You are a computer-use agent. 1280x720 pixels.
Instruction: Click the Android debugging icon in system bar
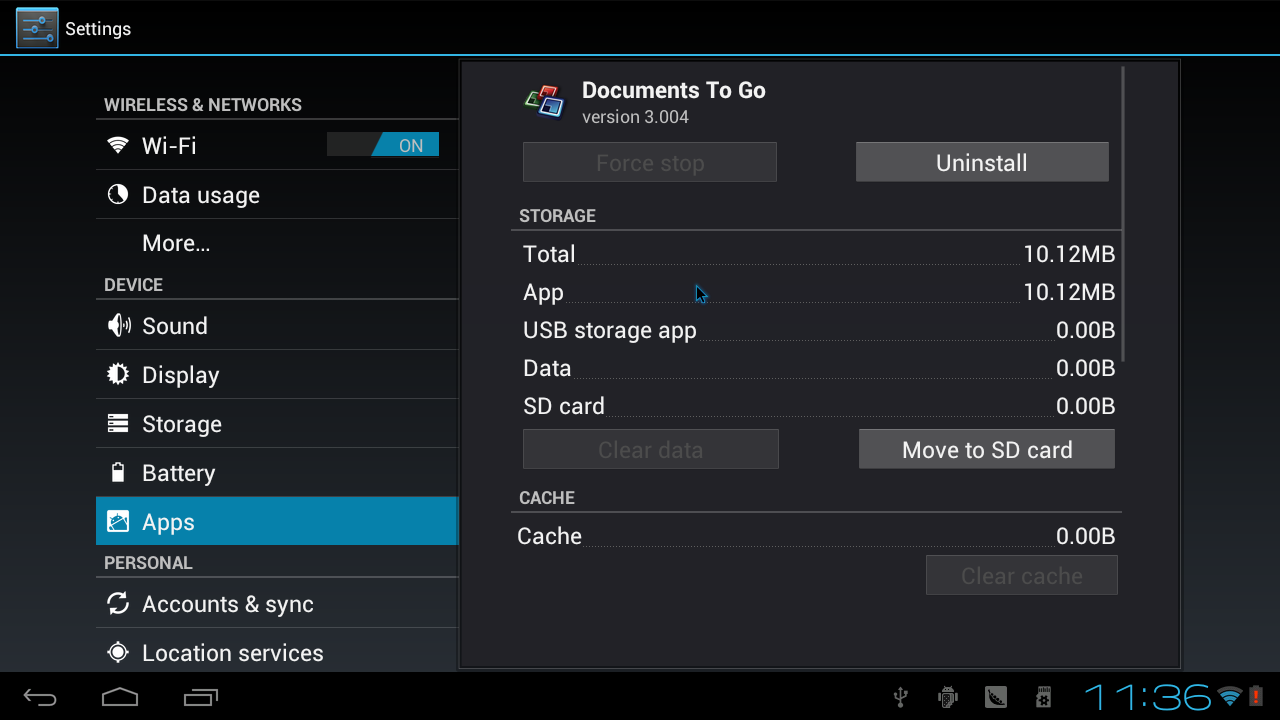point(948,696)
